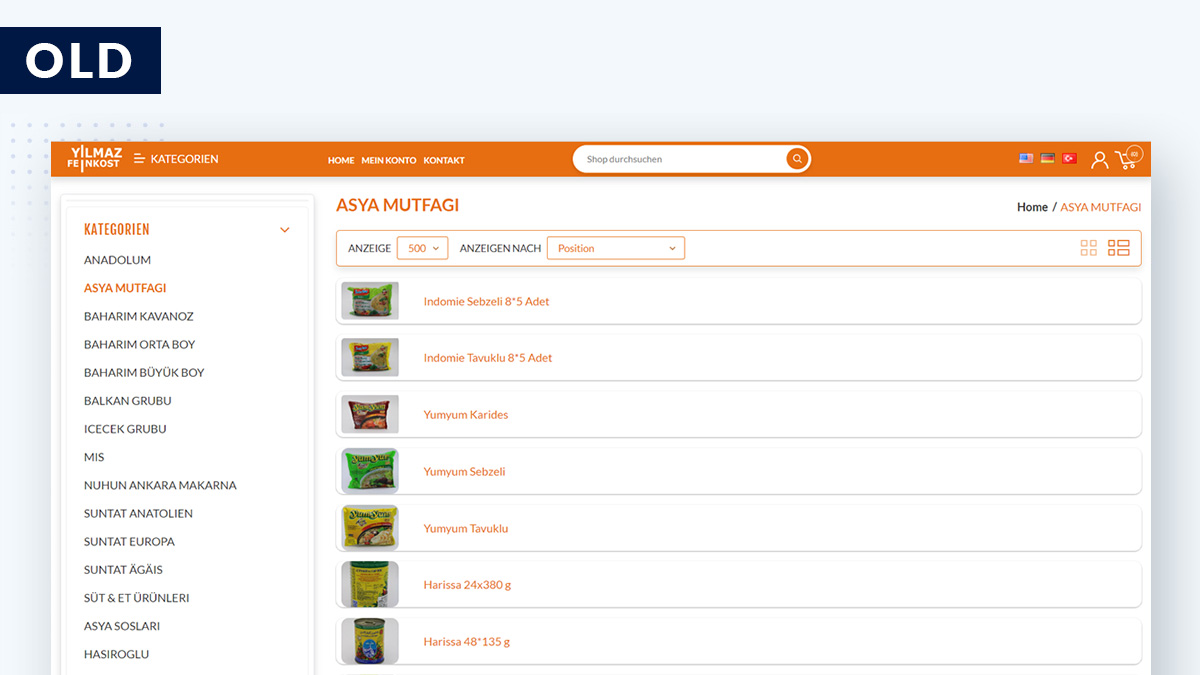The height and width of the screenshot is (675, 1200).
Task: Switch language with the US flag
Action: (1026, 158)
